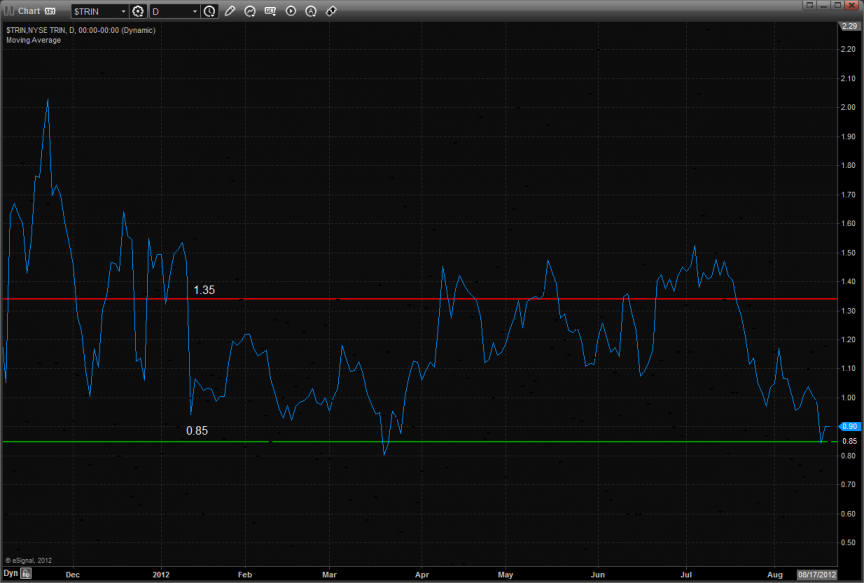Viewport: 864px width, 583px height.
Task: Toggle the link badge beside Chart title
Action: 50,11
